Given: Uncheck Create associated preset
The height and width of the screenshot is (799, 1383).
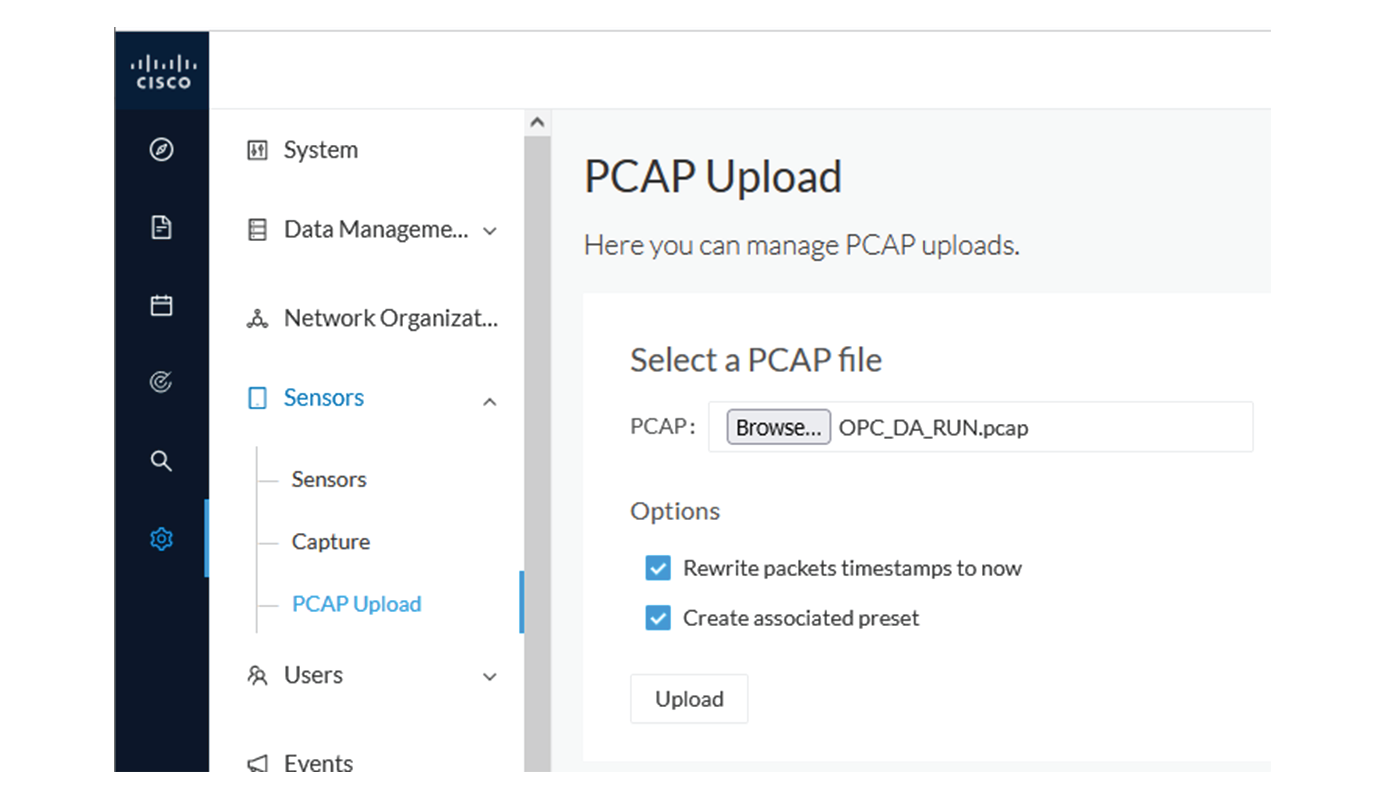Looking at the screenshot, I should click(658, 618).
